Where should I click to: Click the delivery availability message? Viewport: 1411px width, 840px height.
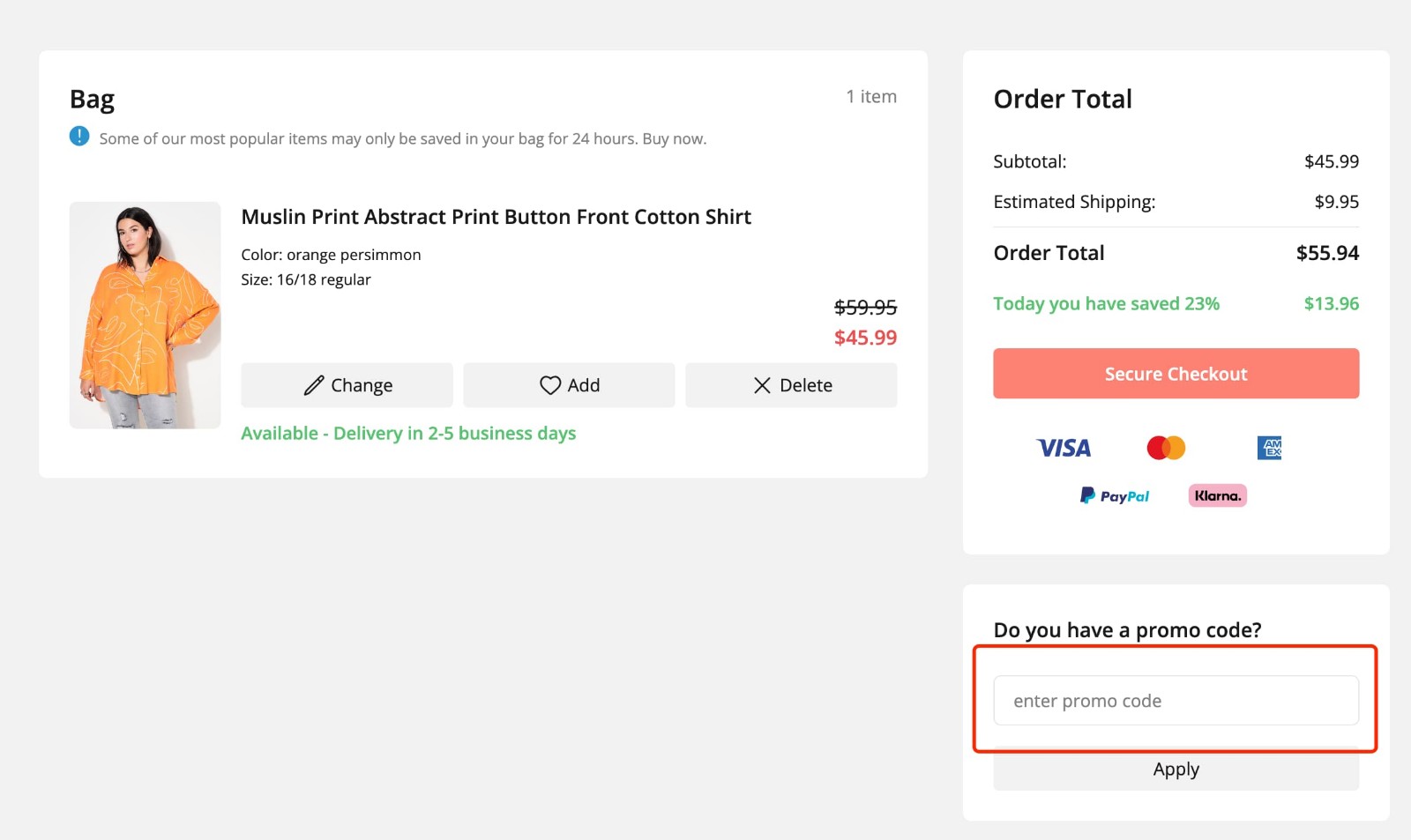409,433
